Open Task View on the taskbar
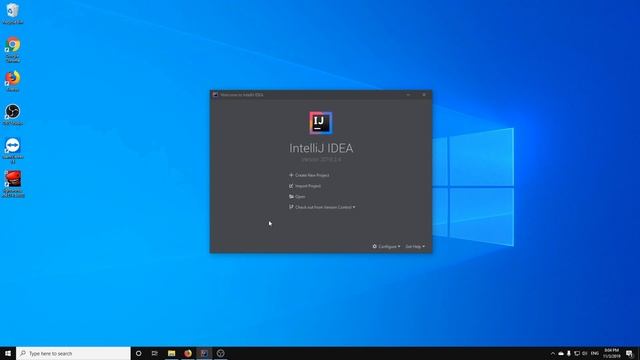The image size is (640, 360). pos(155,353)
